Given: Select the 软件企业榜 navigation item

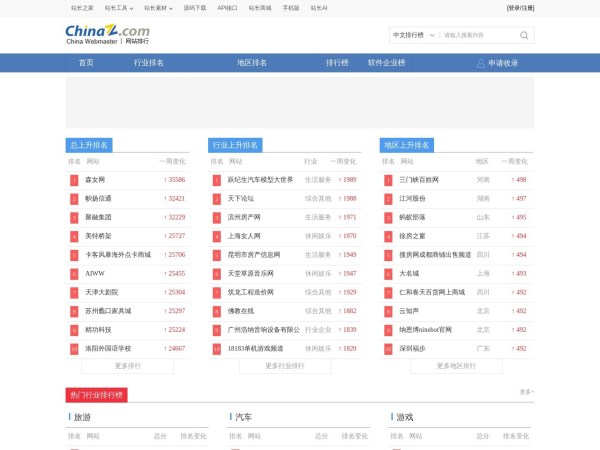Looking at the screenshot, I should (386, 63).
